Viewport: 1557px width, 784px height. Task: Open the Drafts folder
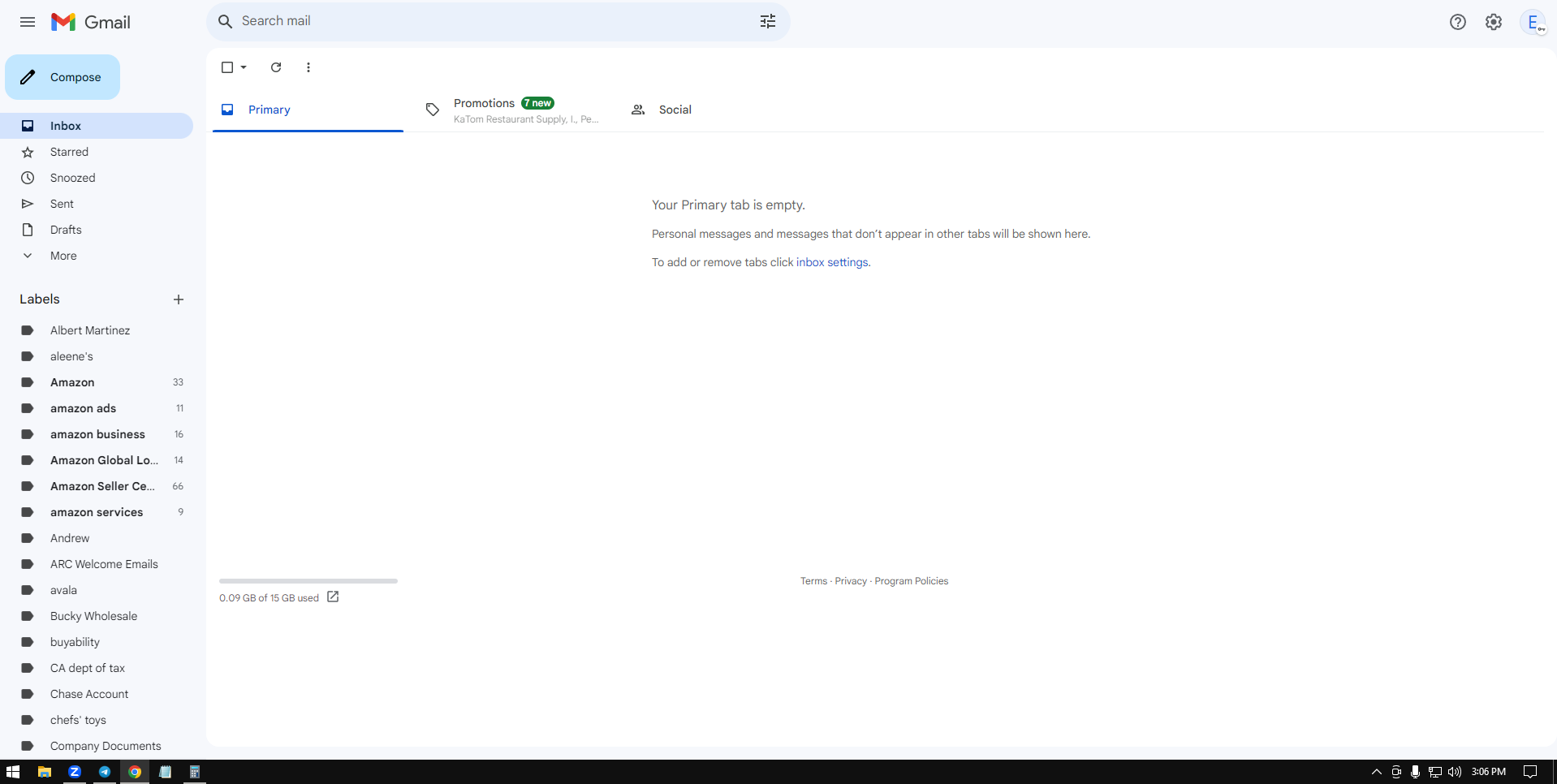tap(97, 230)
